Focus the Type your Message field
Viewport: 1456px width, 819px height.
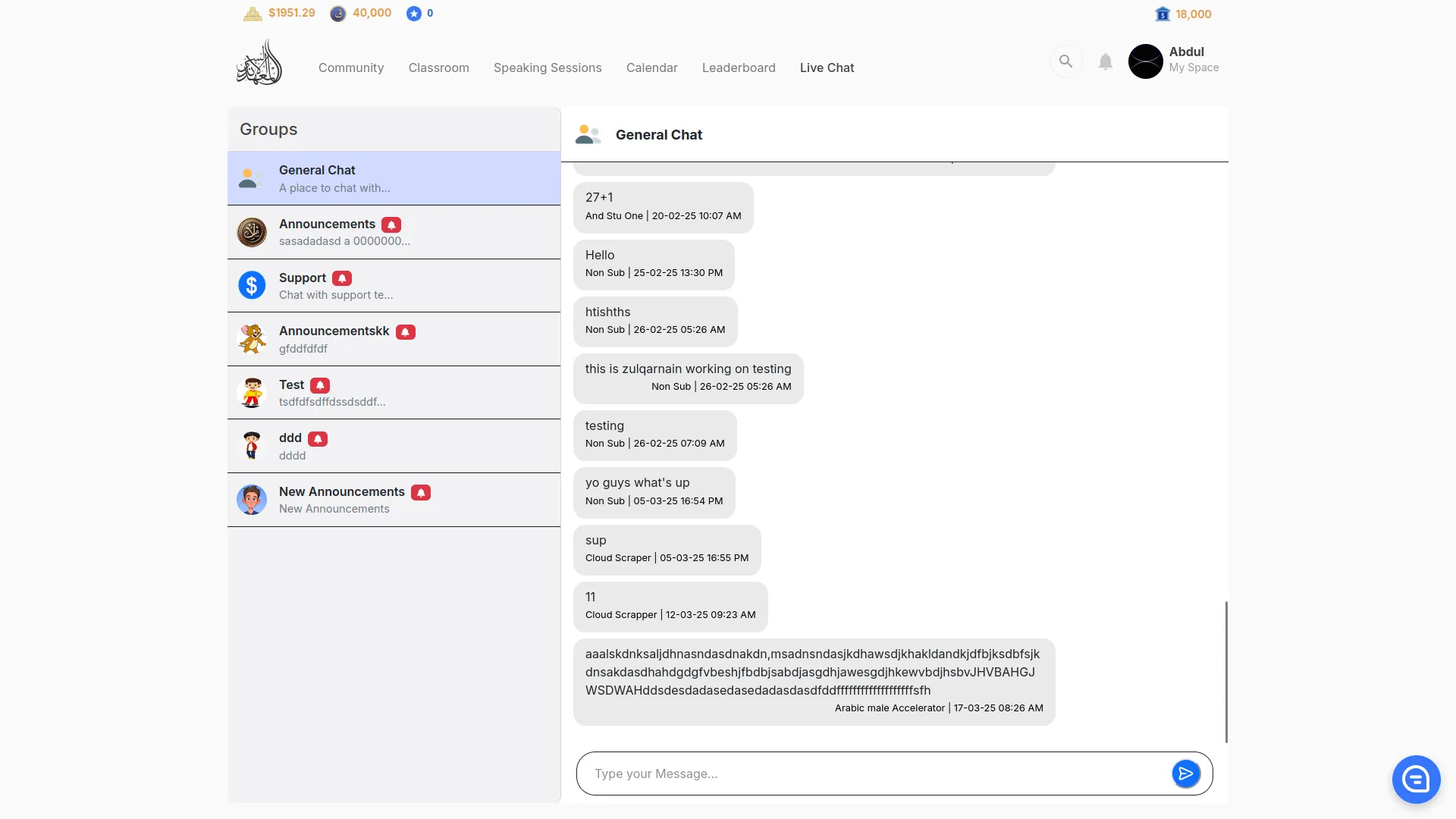872,773
